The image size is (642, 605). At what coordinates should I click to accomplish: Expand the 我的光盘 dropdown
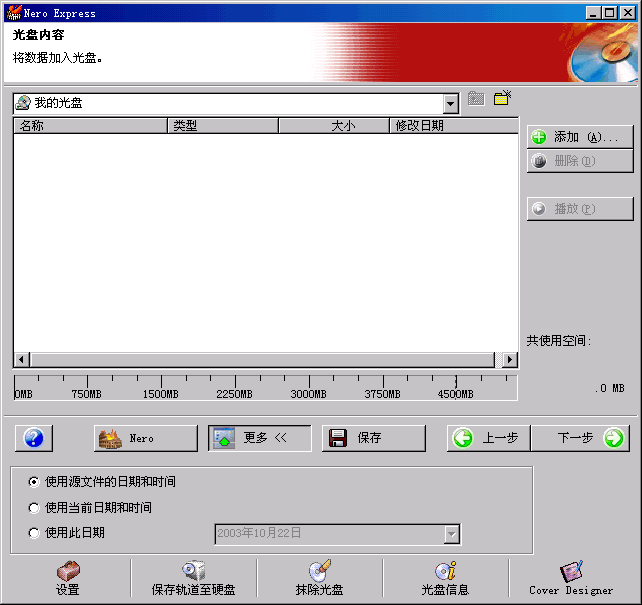coord(451,103)
